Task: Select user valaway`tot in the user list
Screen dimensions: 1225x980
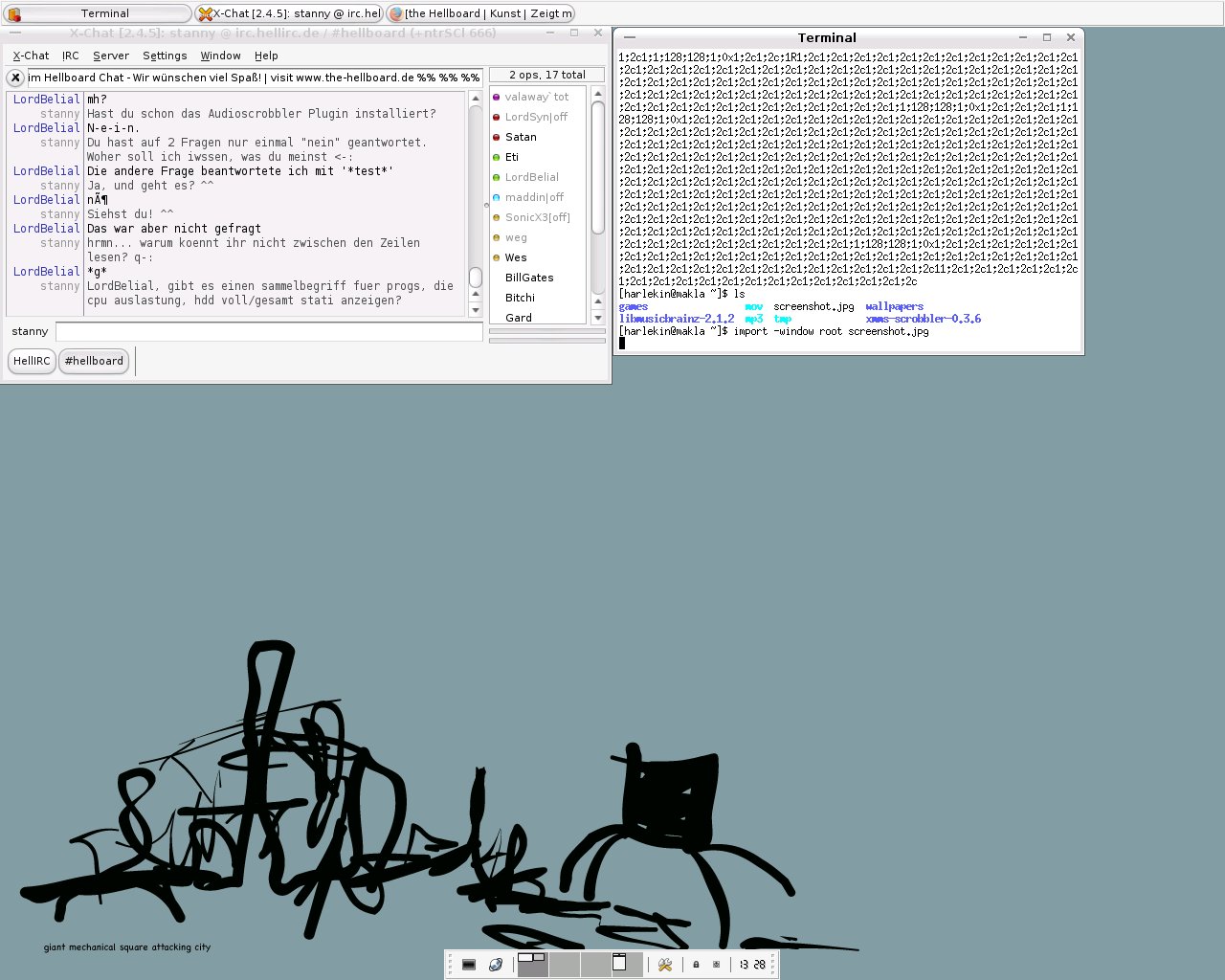Action: [x=537, y=97]
